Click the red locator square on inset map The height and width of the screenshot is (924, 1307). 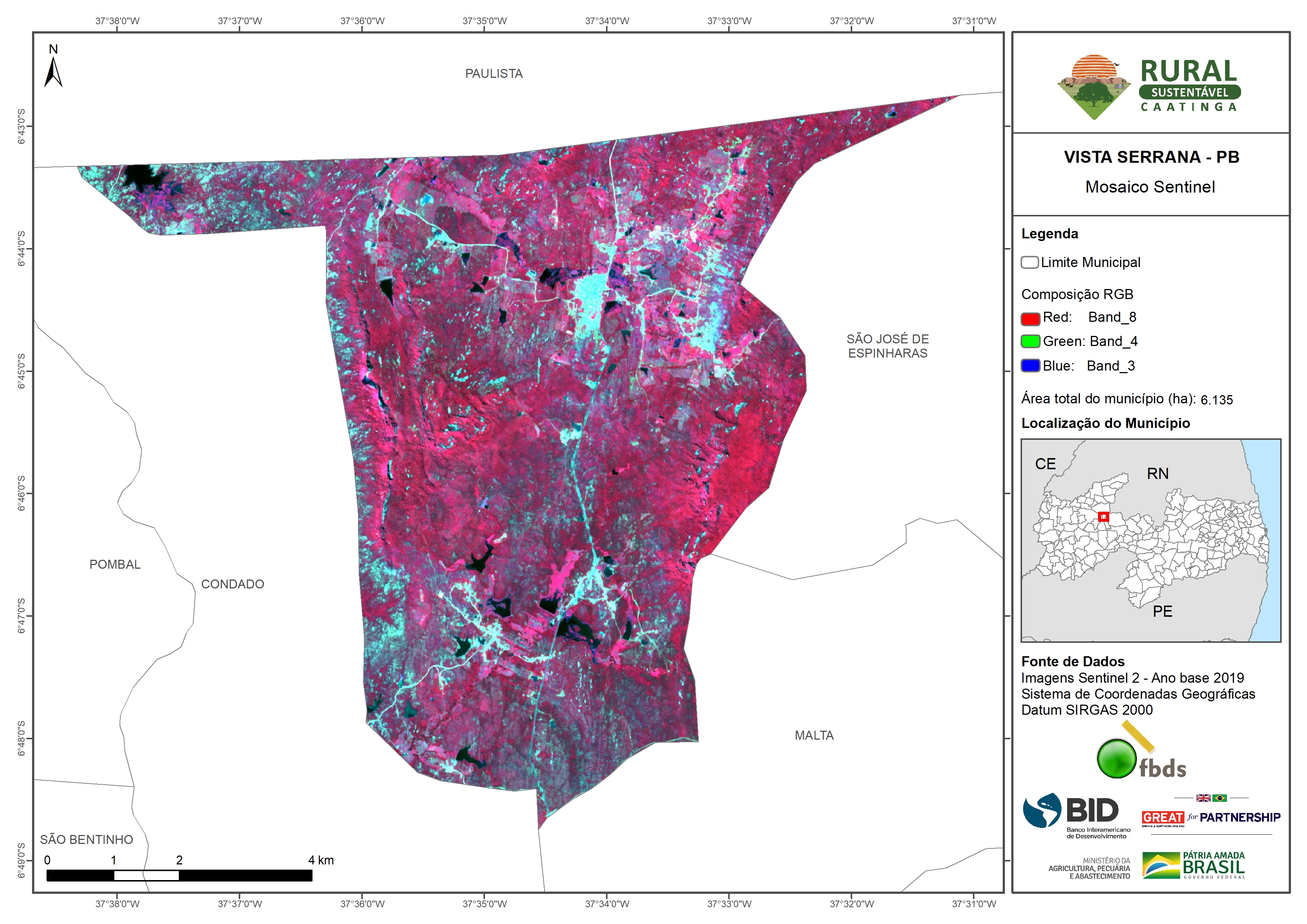pyautogui.click(x=1103, y=517)
